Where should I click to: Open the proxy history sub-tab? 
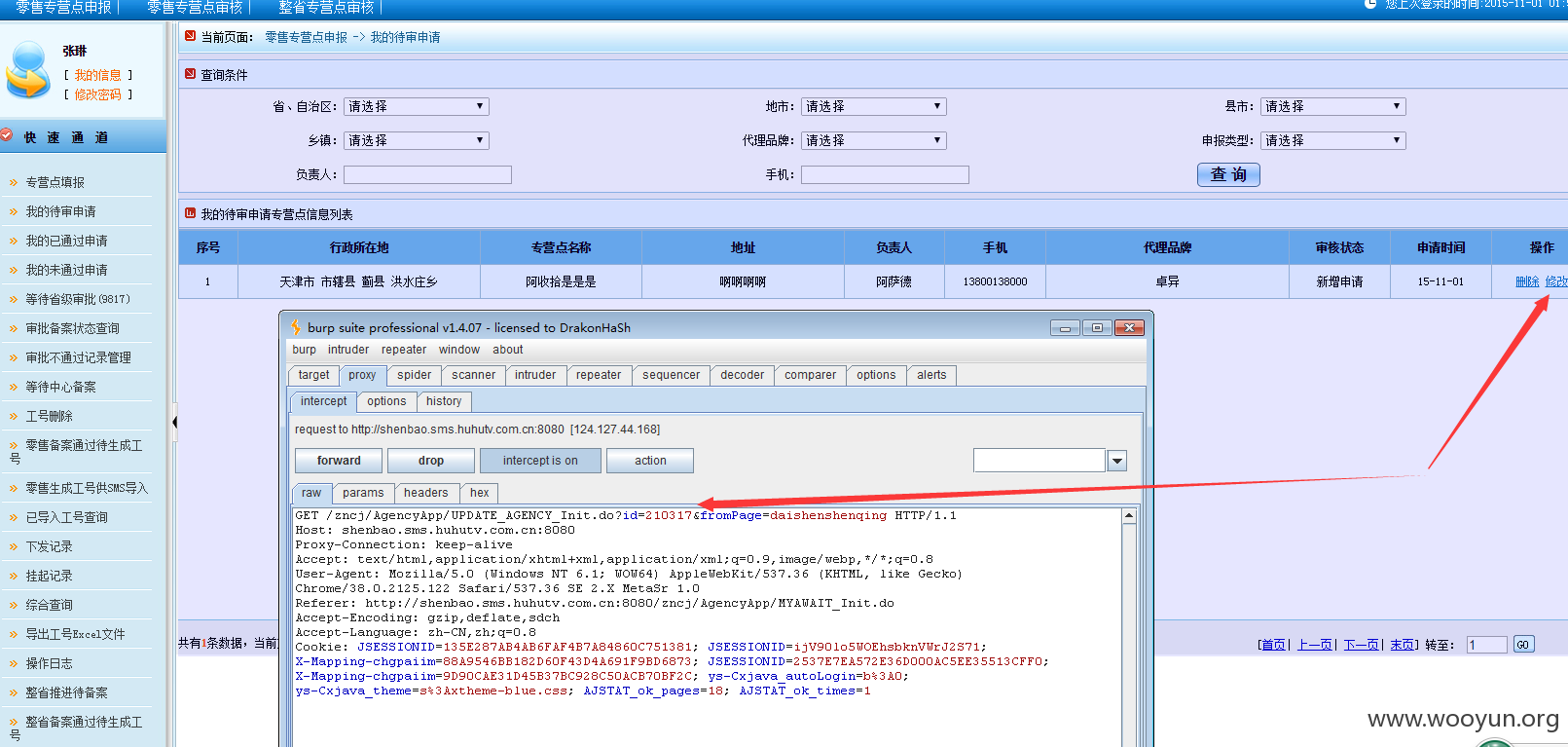[444, 401]
